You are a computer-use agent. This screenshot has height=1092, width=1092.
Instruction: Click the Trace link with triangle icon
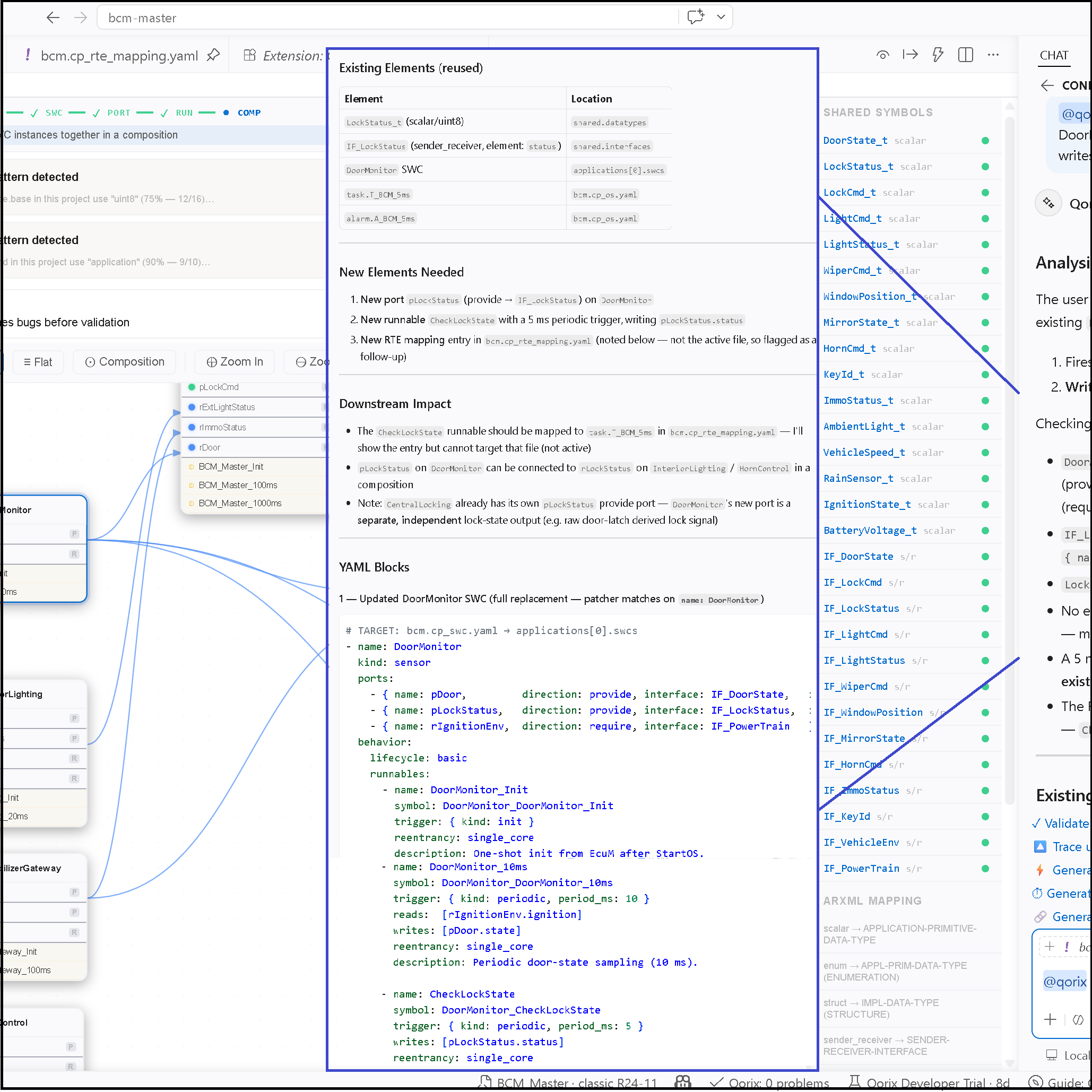1061,847
